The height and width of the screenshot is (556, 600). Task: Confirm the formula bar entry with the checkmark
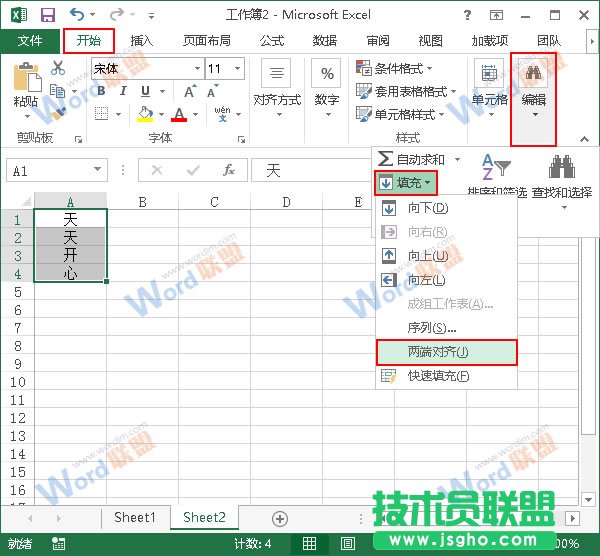point(193,170)
